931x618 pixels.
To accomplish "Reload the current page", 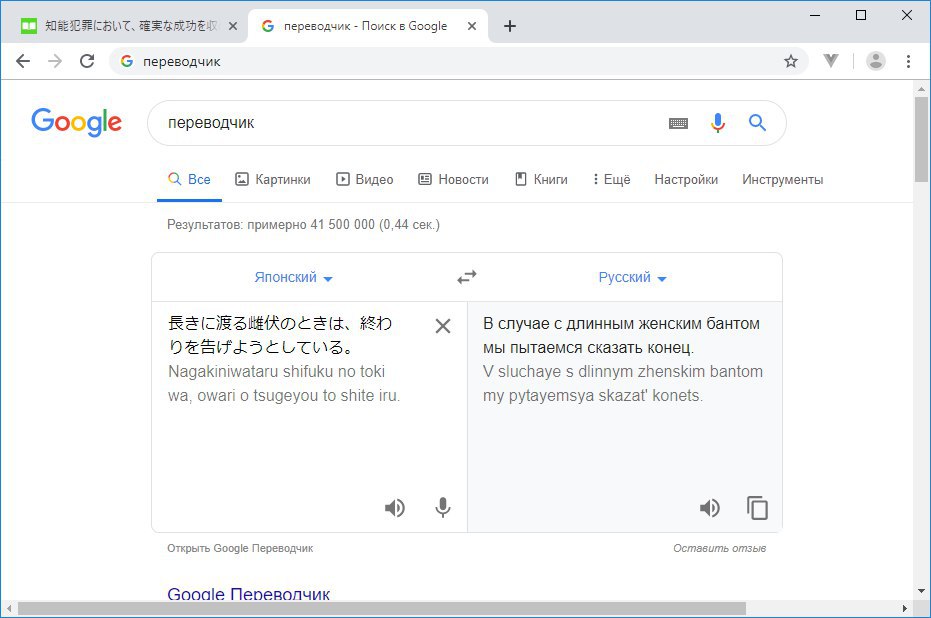I will coord(87,61).
